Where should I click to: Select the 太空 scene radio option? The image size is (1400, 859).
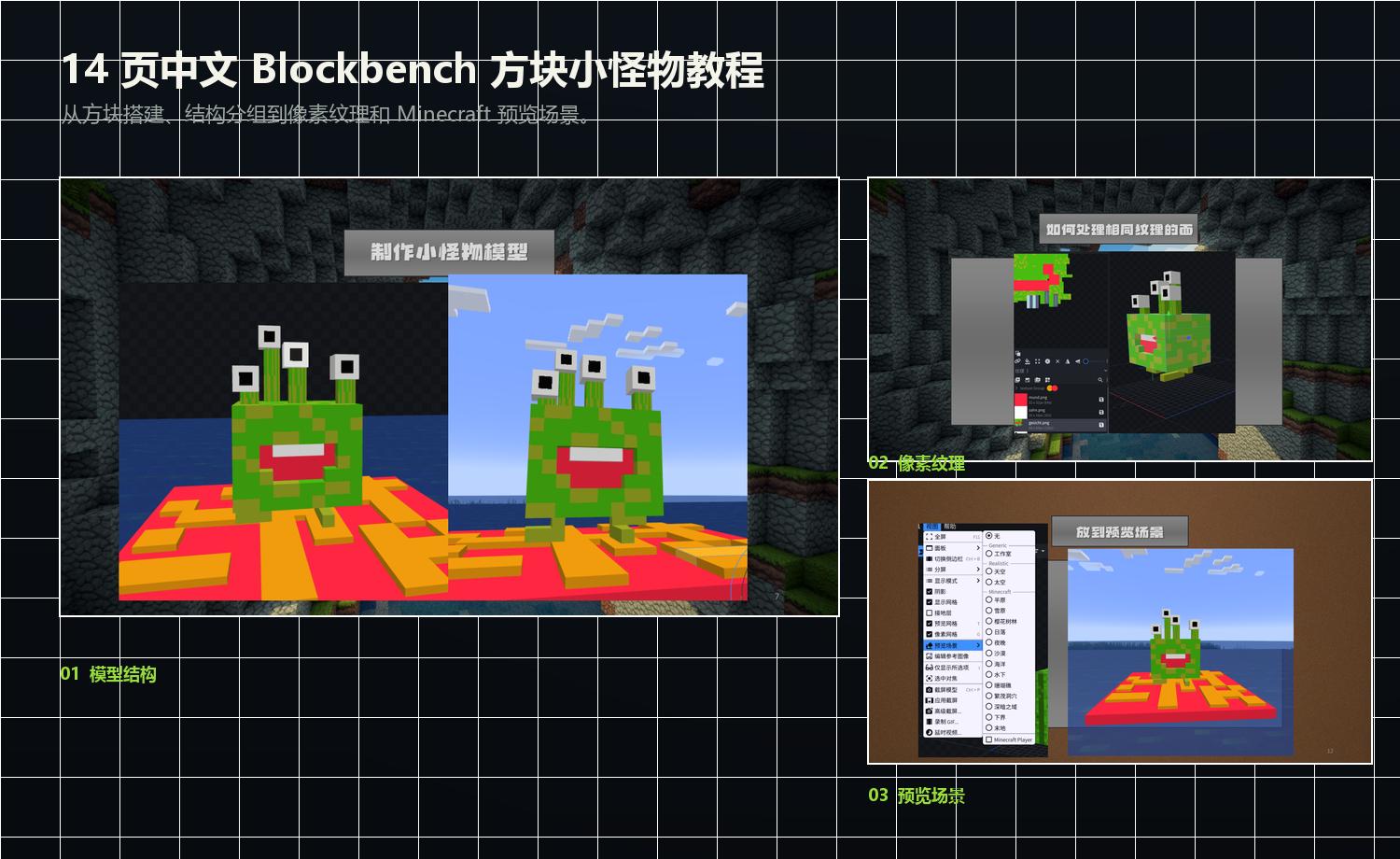[x=988, y=582]
